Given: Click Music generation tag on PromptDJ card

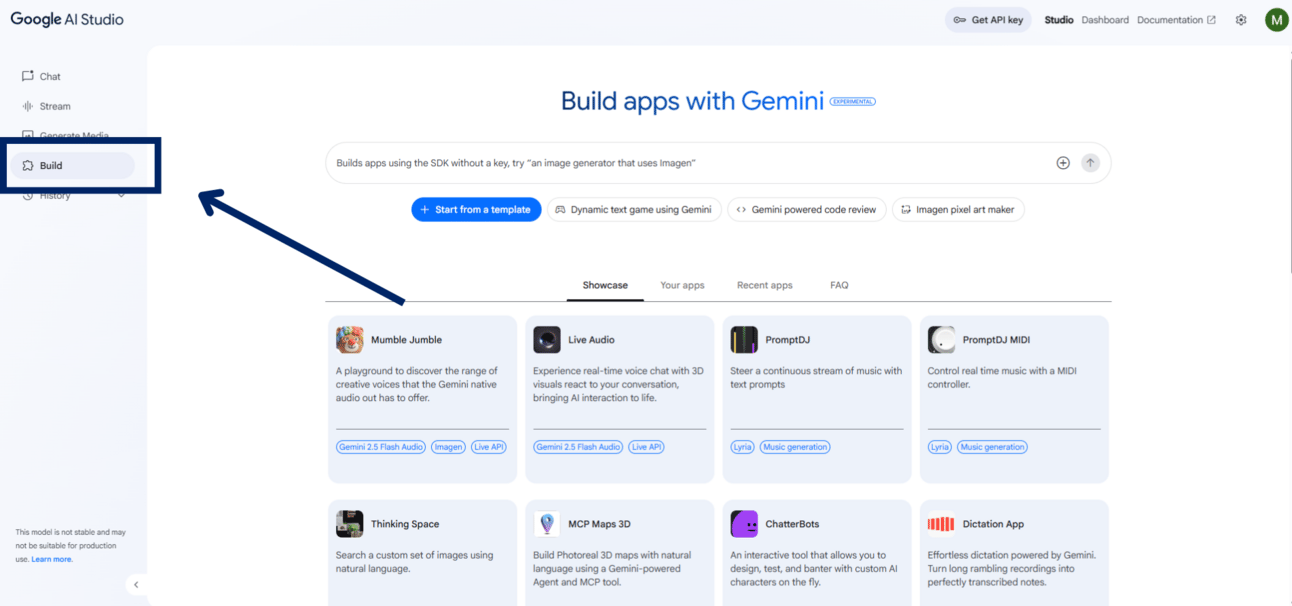Looking at the screenshot, I should pos(795,447).
